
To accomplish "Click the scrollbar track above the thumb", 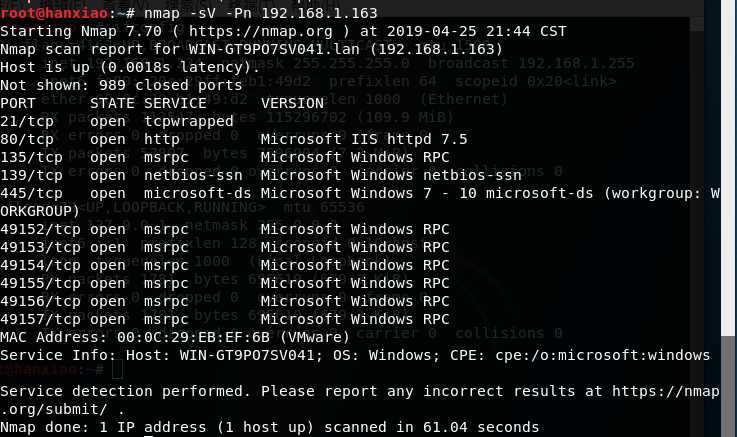I will coord(728,169).
